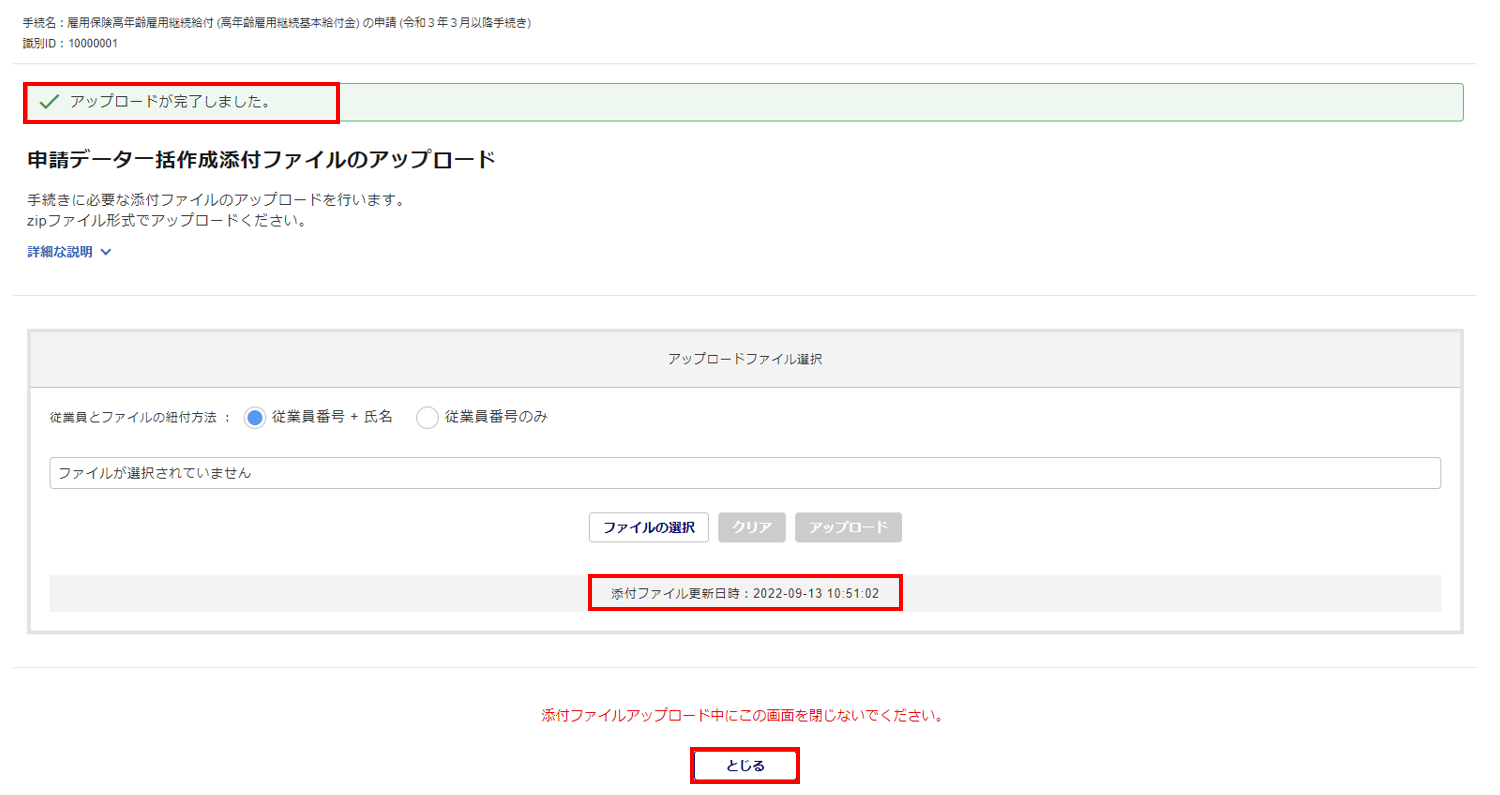Select the 従業員番号のみ radio button
This screenshot has width=1500, height=795.
[x=427, y=418]
